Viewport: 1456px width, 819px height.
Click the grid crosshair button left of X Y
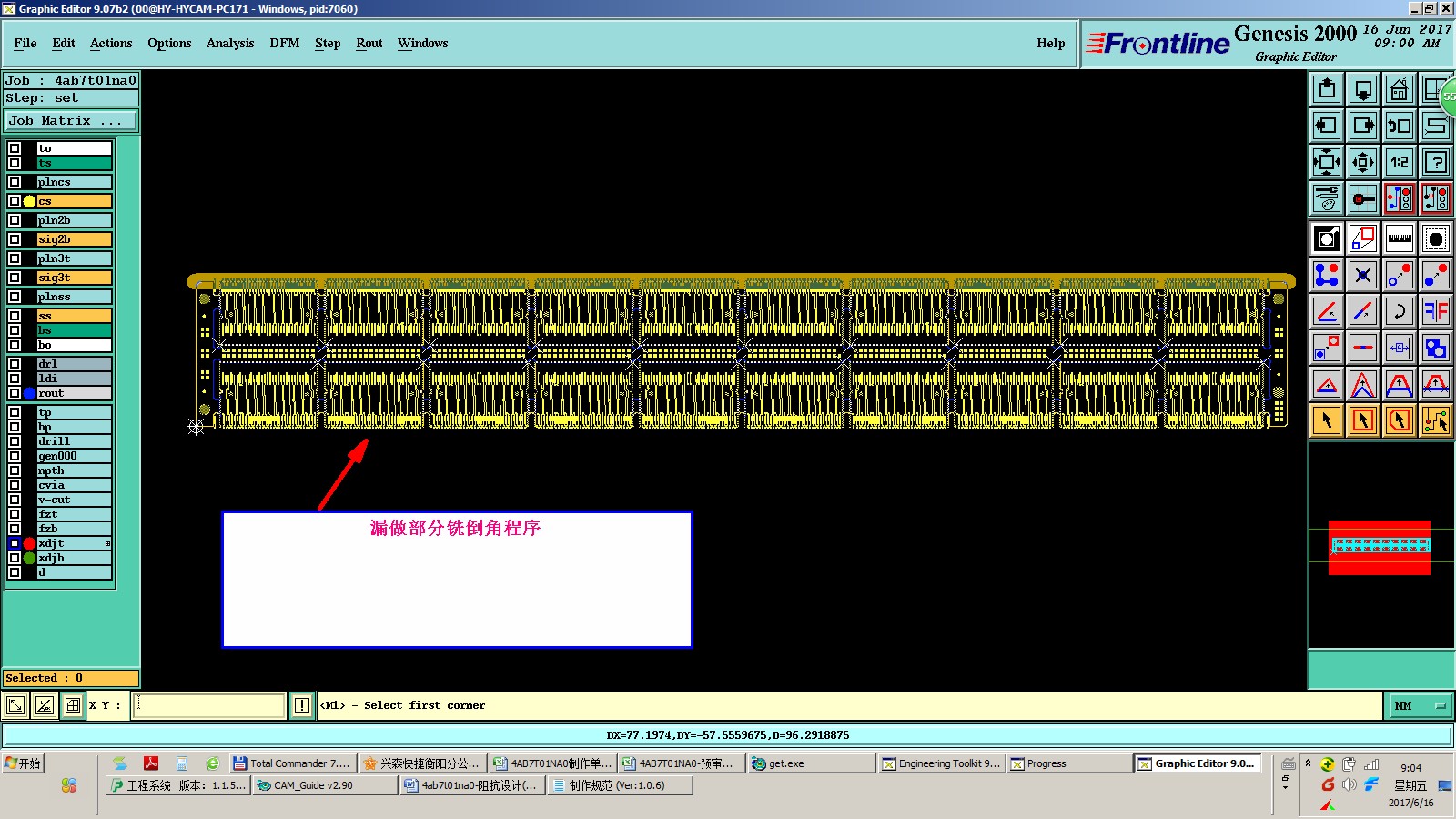click(x=73, y=705)
